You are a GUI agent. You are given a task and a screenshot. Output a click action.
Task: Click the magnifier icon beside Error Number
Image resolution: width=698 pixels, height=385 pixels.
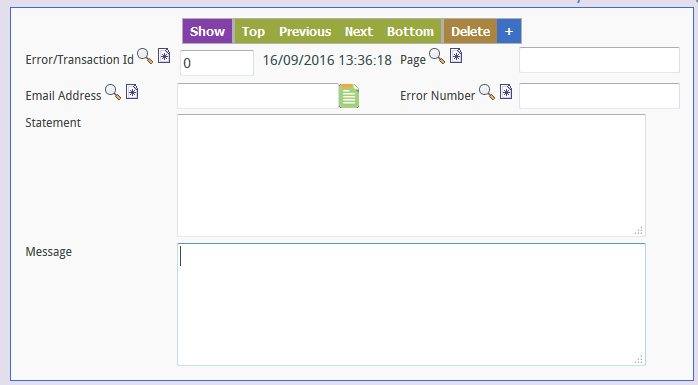[x=487, y=92]
